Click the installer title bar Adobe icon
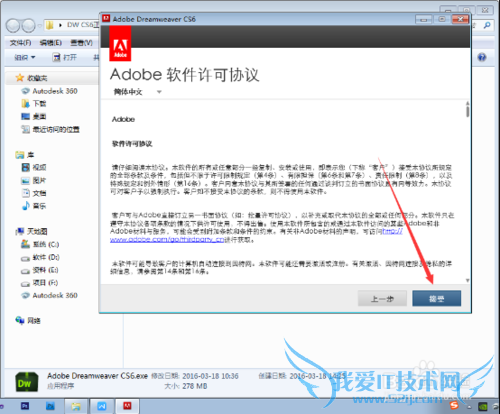 click(106, 19)
